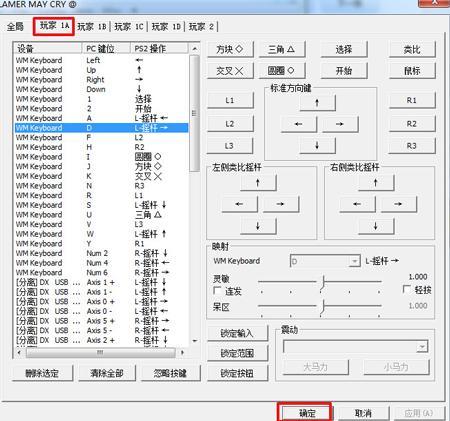The height and width of the screenshot is (421, 450).
Task: Open the 全局 general tab
Action: click(15, 26)
